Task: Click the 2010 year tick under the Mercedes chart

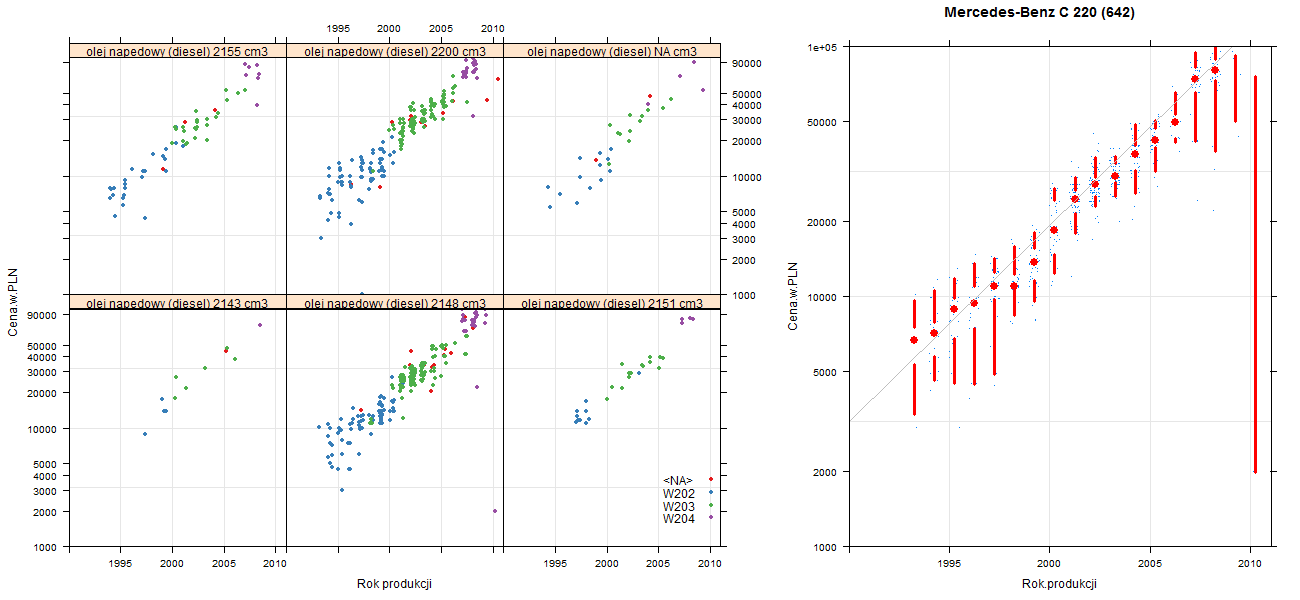Action: point(1250,564)
